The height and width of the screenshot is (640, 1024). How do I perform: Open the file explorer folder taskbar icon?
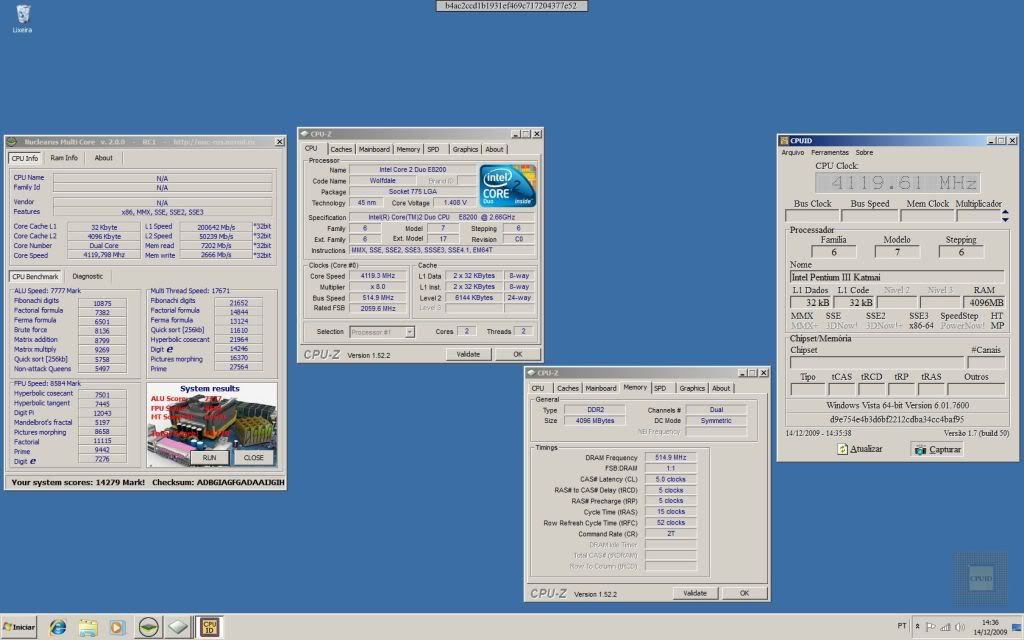[x=88, y=628]
